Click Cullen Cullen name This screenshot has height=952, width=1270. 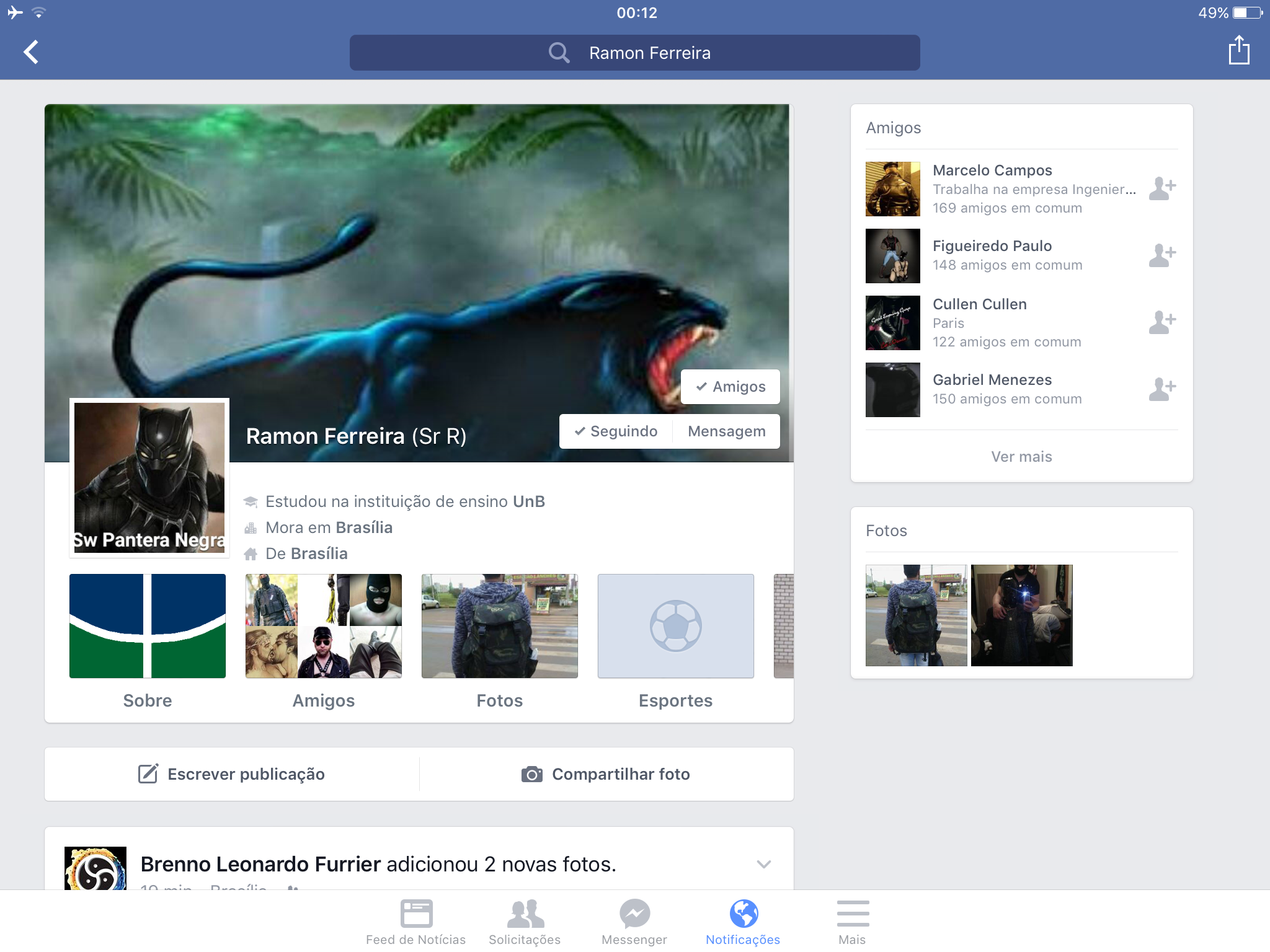tap(980, 304)
